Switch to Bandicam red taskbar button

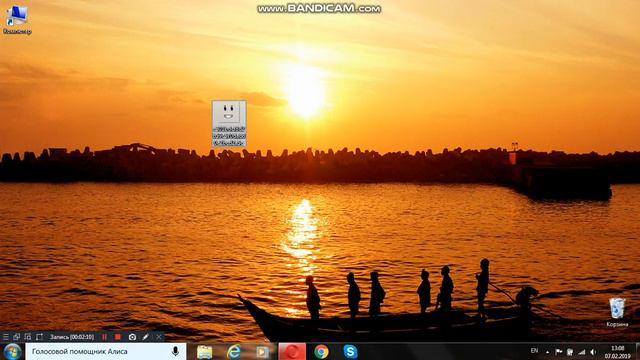pos(292,351)
